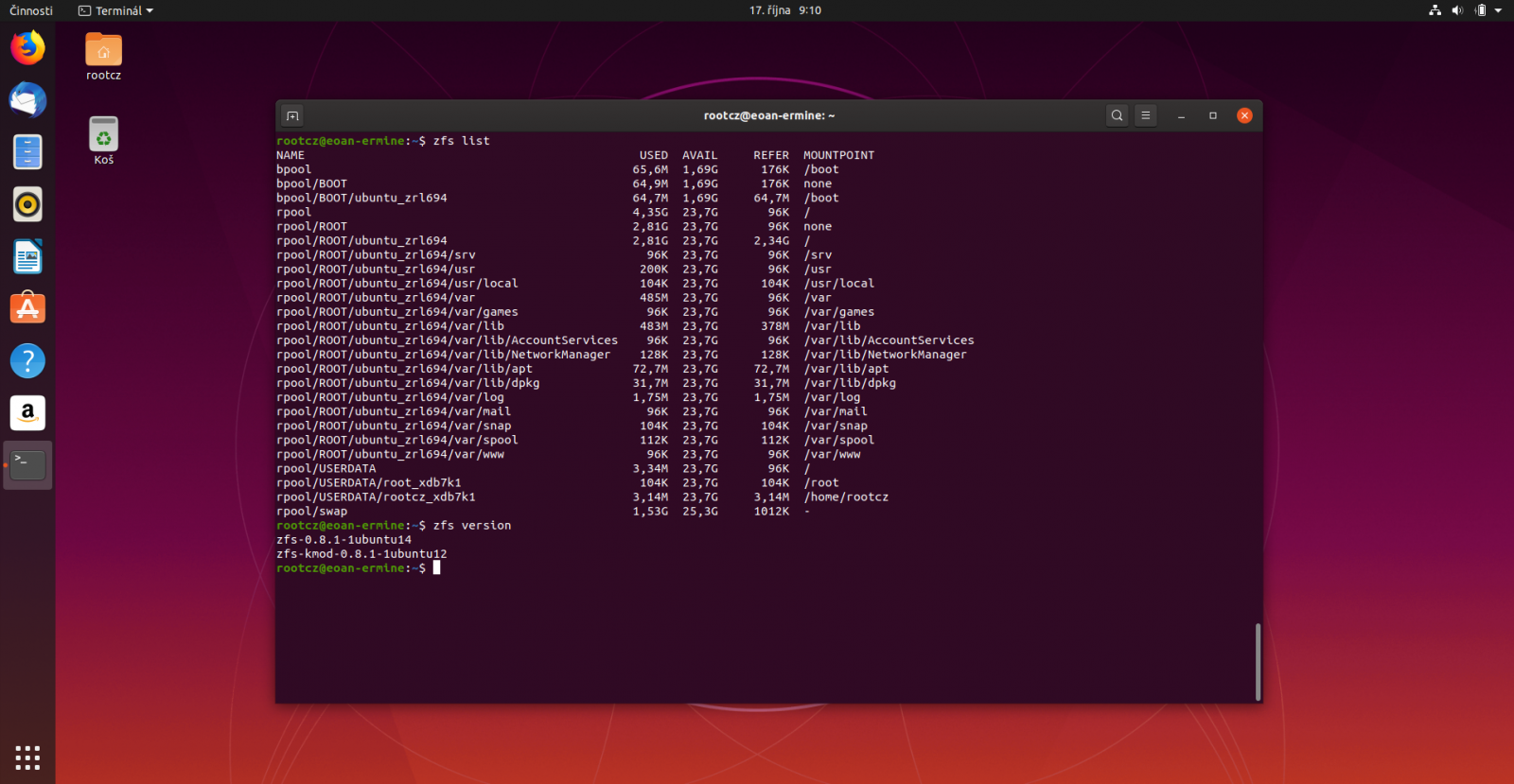This screenshot has width=1514, height=784.
Task: Close the terminal window
Action: click(1244, 115)
